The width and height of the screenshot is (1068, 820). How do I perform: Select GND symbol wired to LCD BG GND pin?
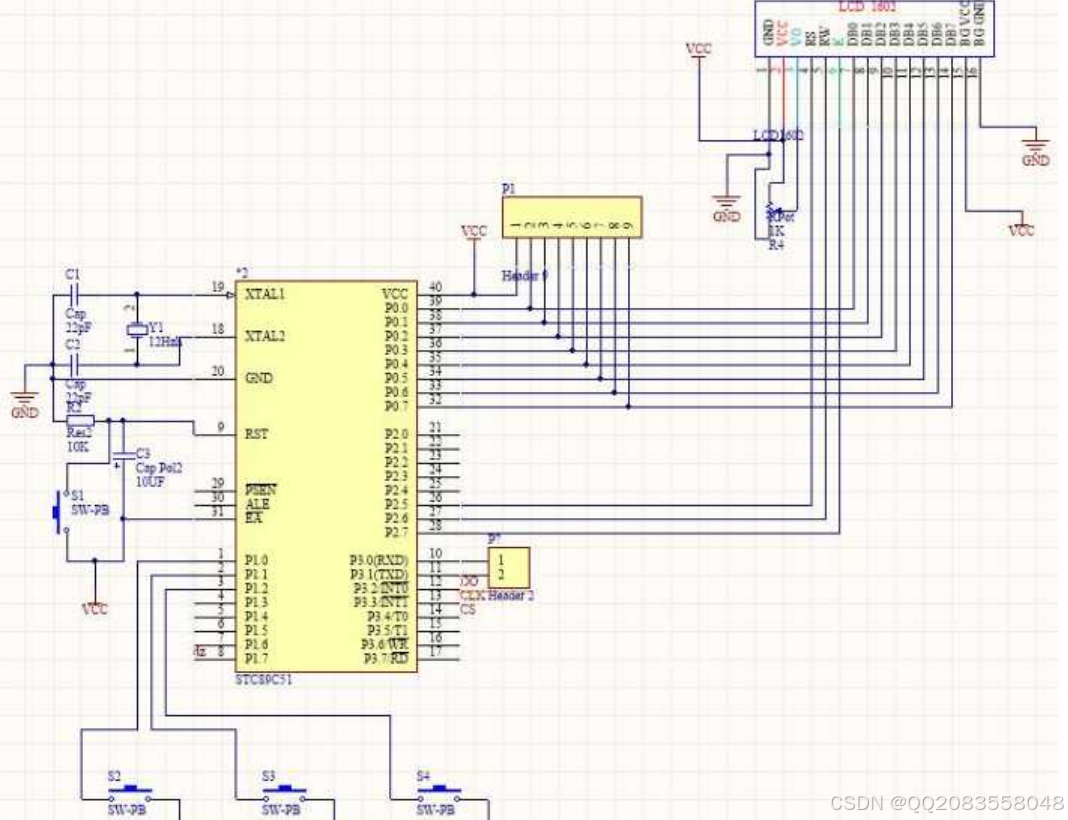pos(1035,151)
